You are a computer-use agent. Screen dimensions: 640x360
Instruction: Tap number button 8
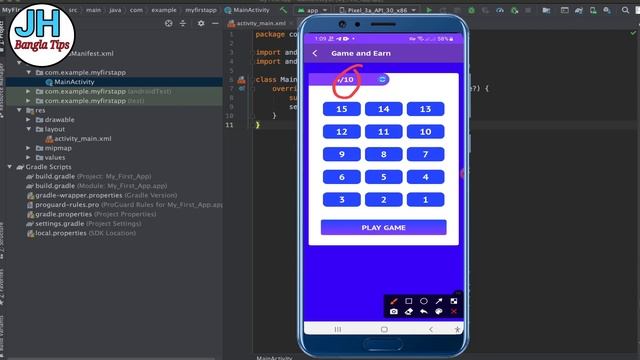(x=384, y=154)
